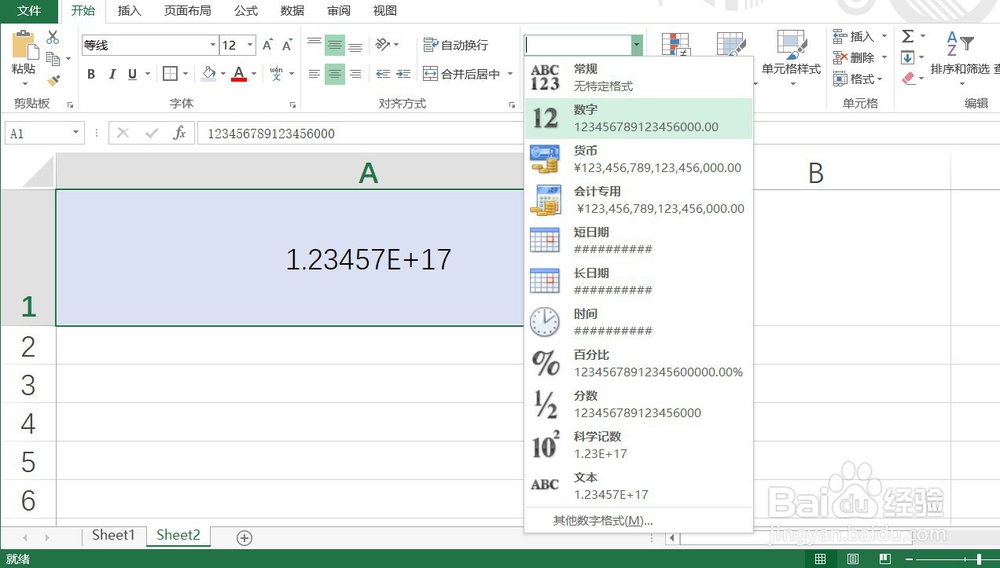
Task: Click the phonetic guide wén icon
Action: coord(276,74)
